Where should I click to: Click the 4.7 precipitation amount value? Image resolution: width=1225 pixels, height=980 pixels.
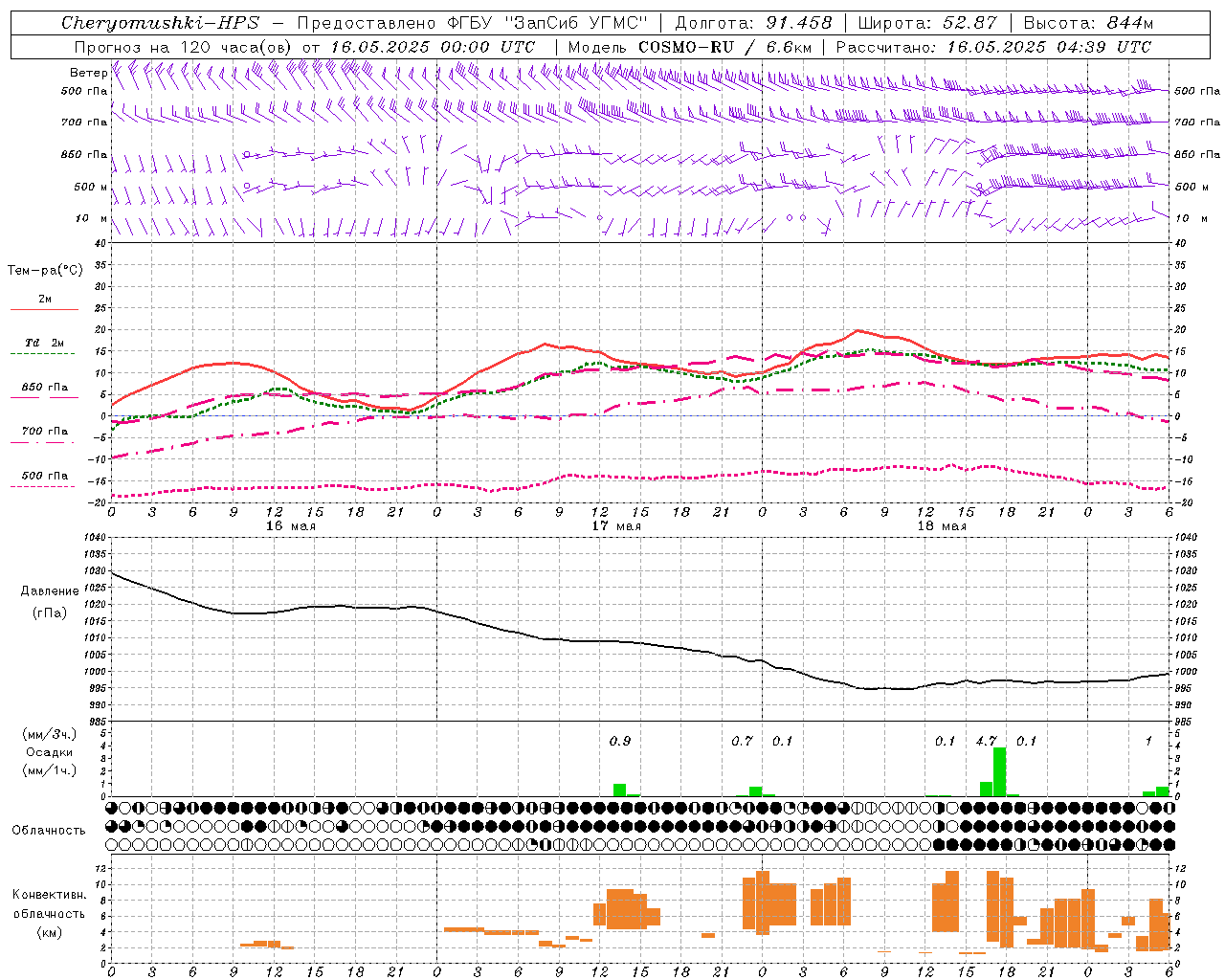click(x=986, y=741)
